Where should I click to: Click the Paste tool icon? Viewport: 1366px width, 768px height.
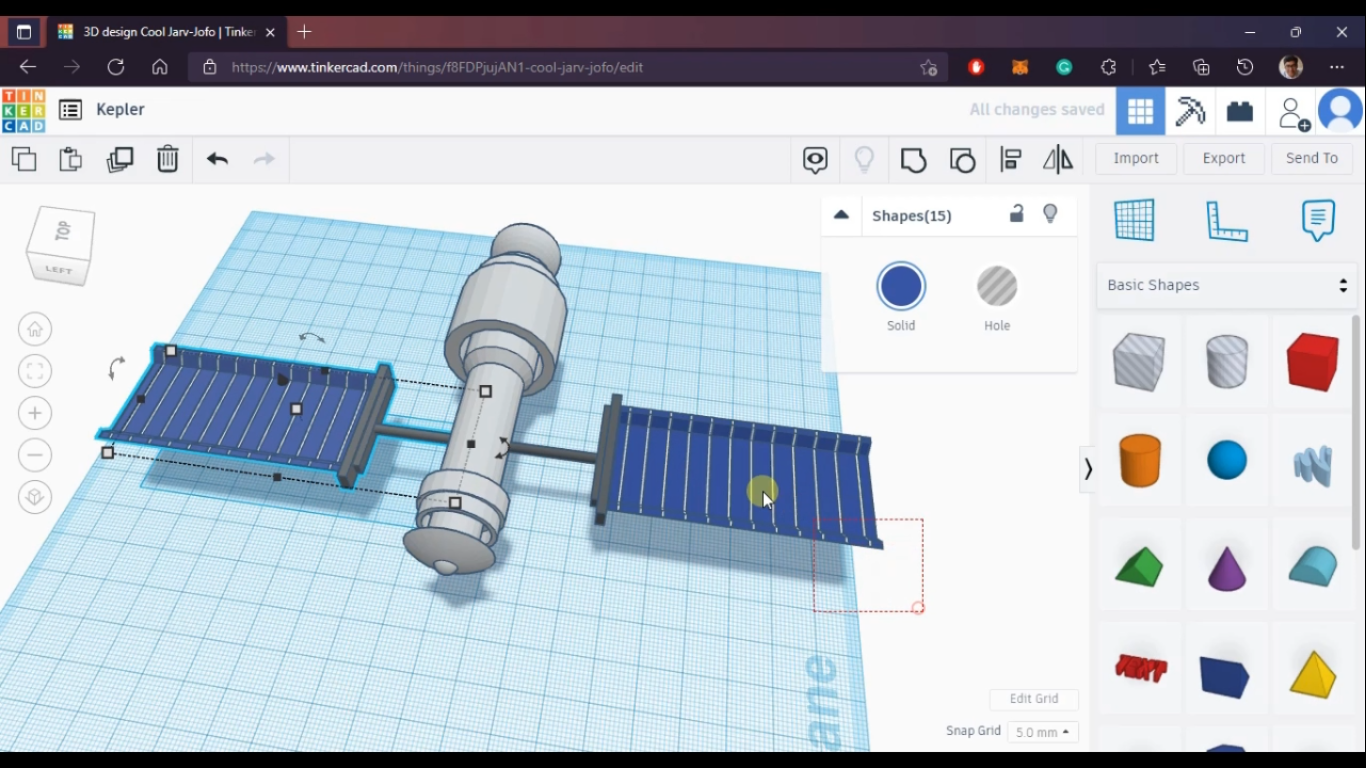[x=70, y=159]
